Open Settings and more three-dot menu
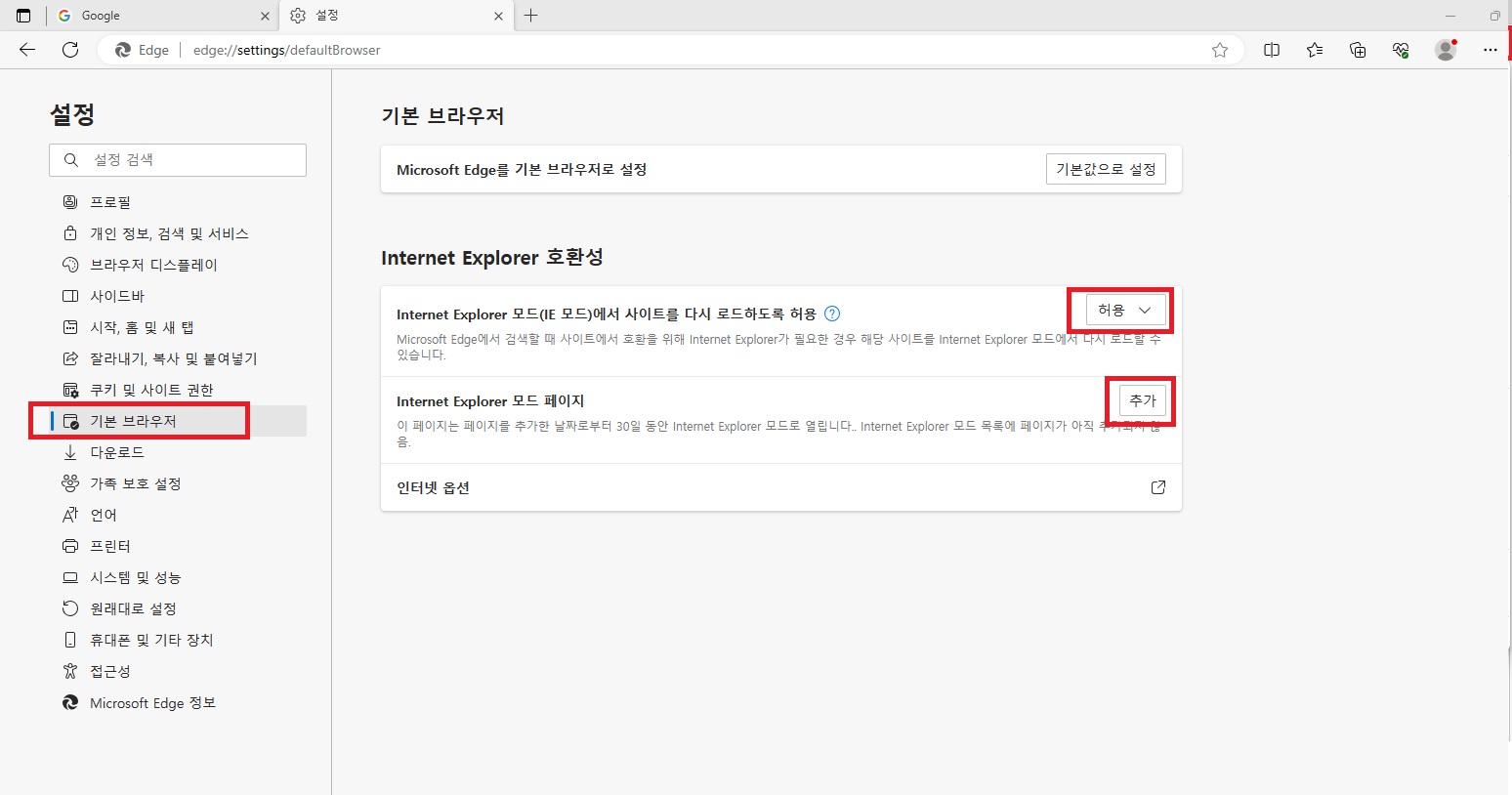Screen dimensions: 1512x795 1490,50
